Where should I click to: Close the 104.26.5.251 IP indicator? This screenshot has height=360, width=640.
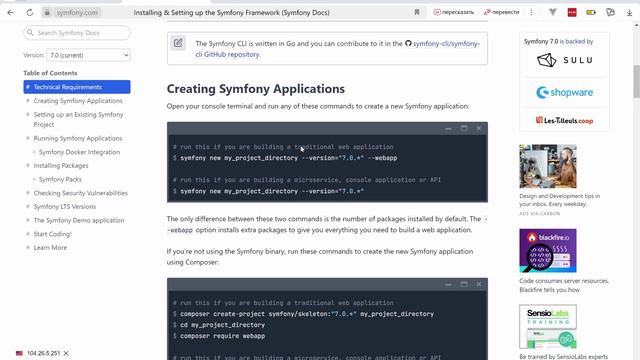tap(66, 353)
